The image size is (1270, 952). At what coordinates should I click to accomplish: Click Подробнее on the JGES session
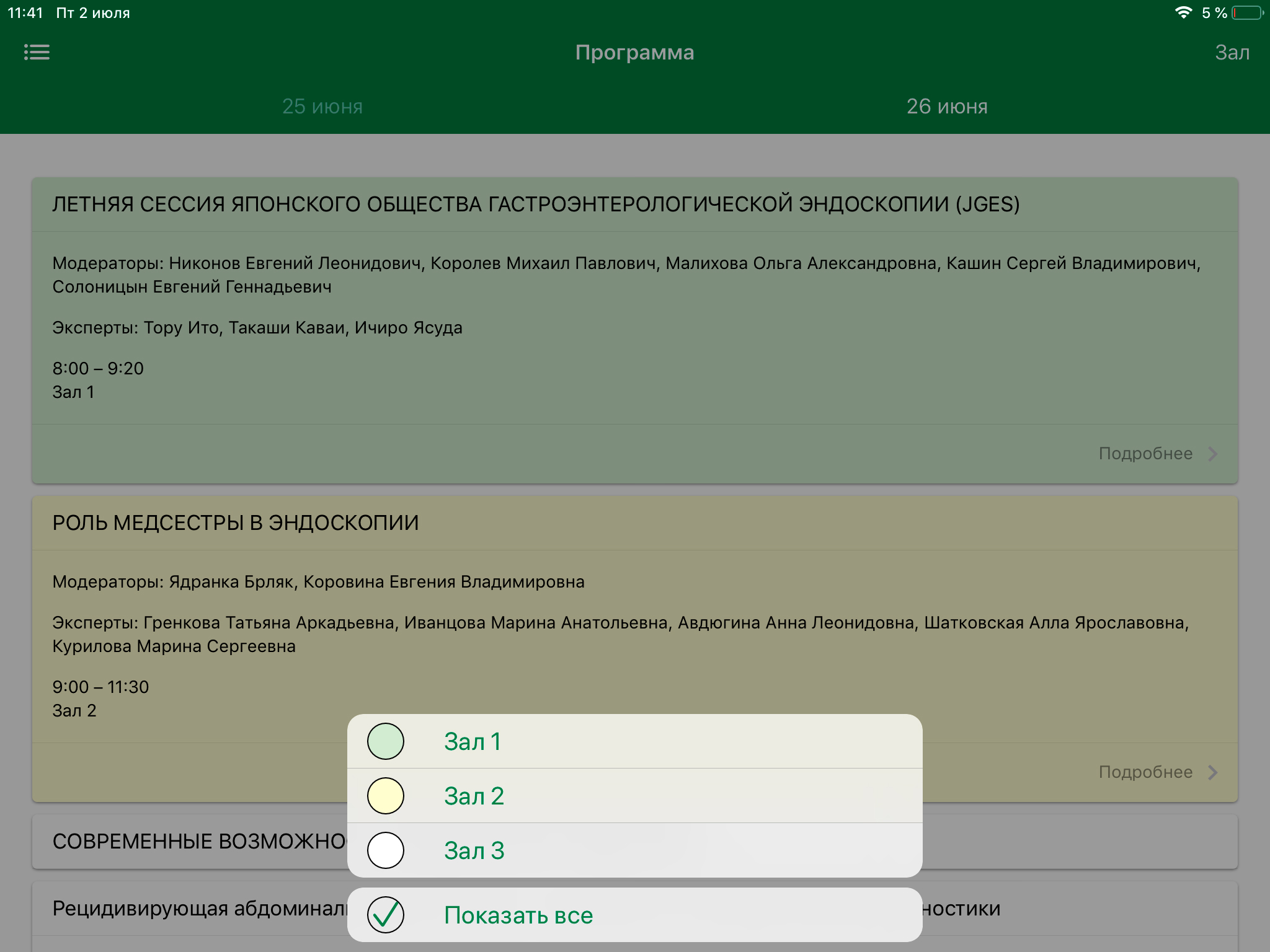tap(1145, 454)
